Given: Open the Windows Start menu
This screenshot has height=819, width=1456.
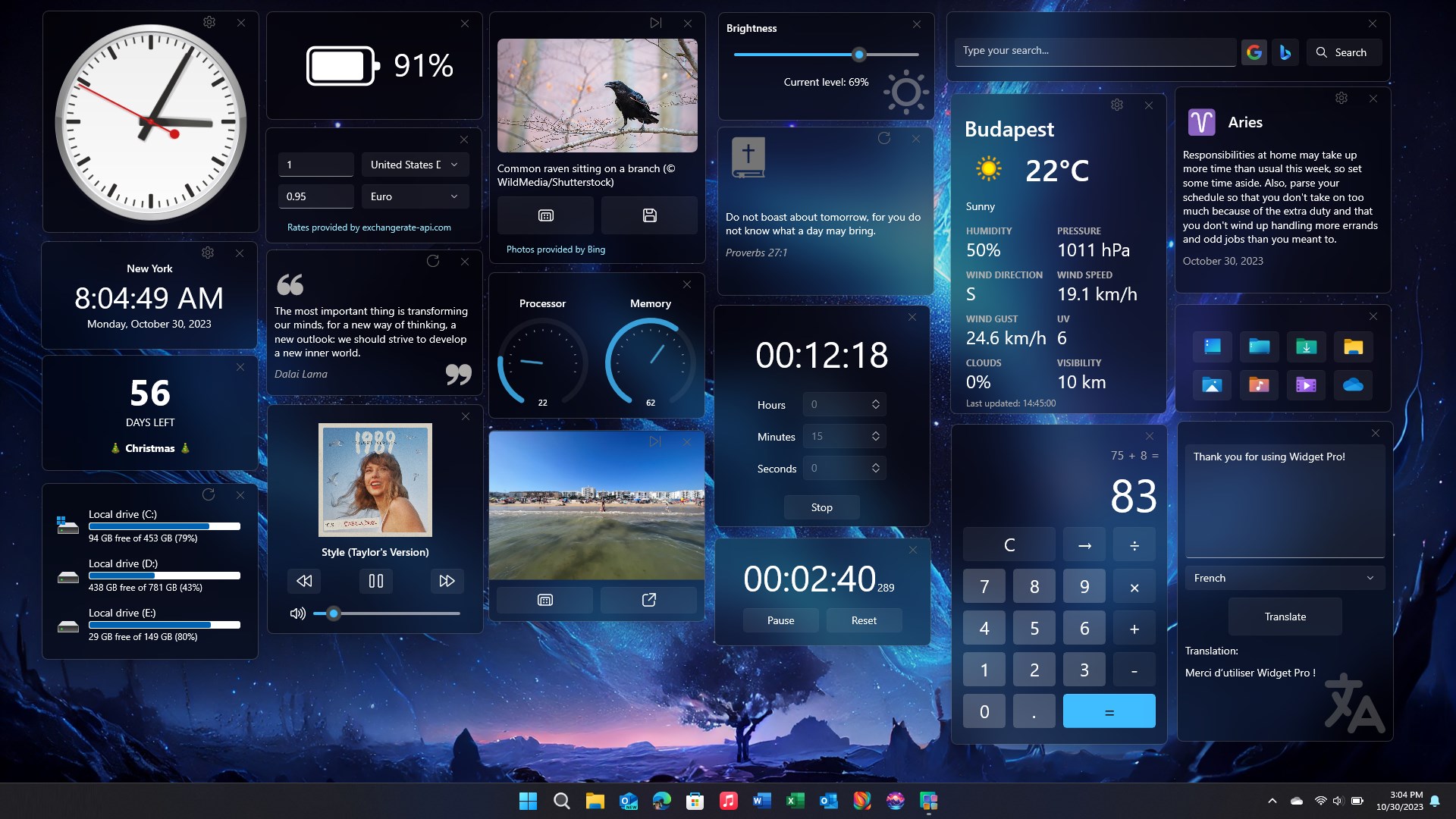Looking at the screenshot, I should [x=528, y=801].
